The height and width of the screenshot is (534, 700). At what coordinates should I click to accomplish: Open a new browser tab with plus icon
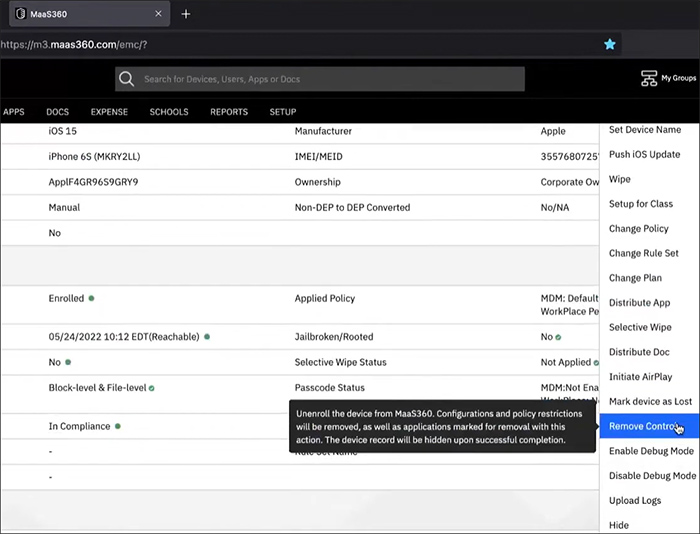pos(186,14)
